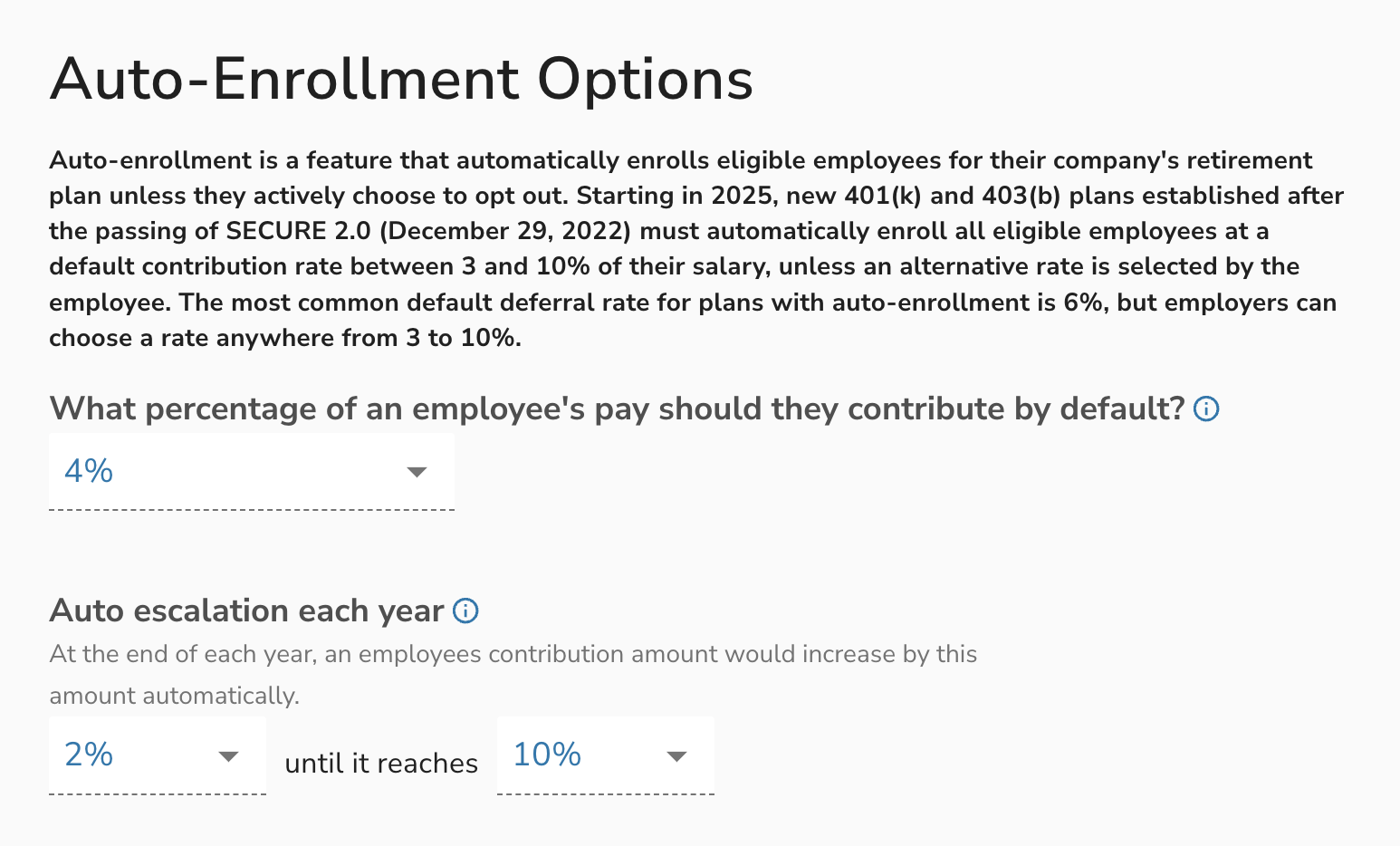Click the selected 10% value text

pyautogui.click(x=547, y=755)
